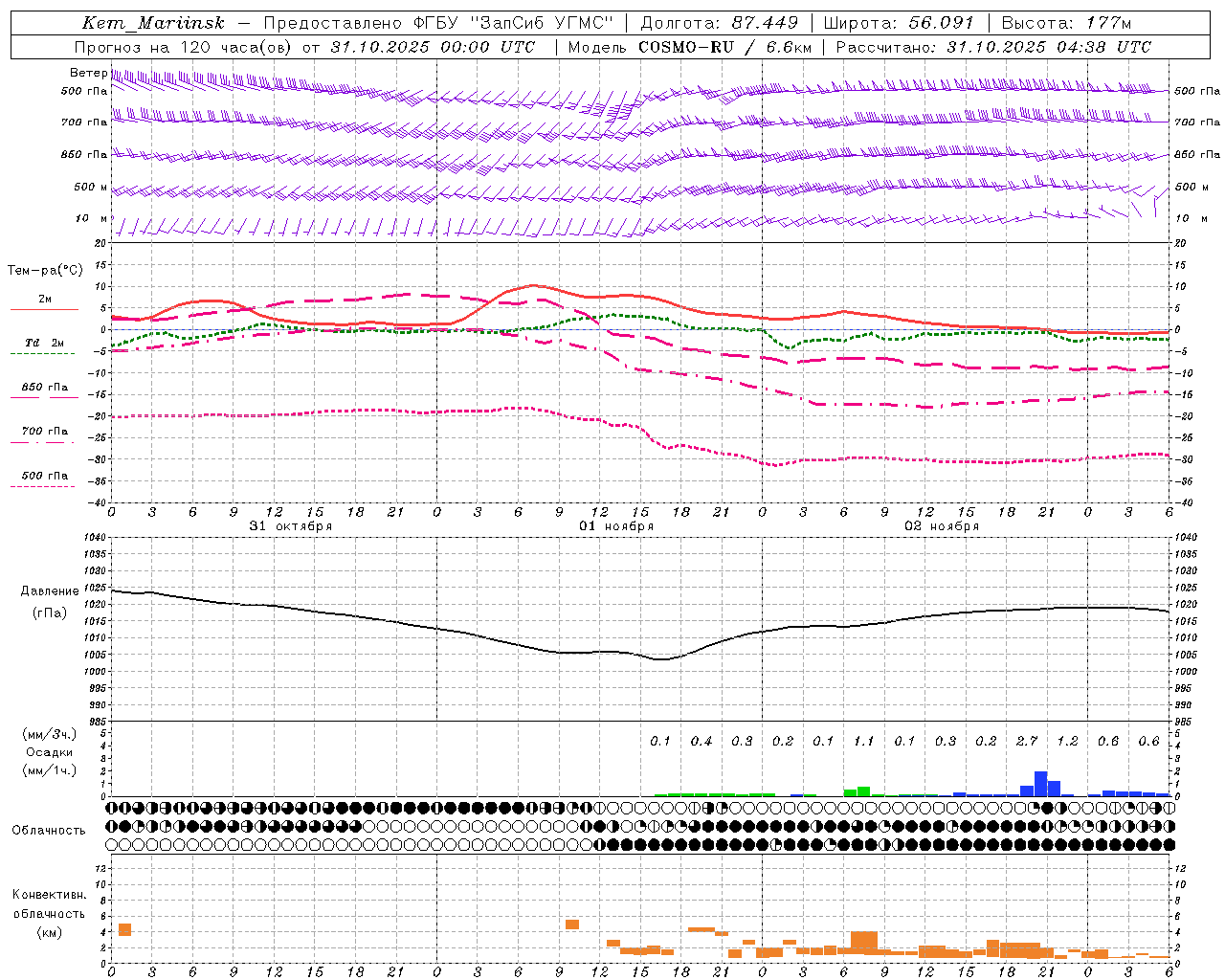Click the solid red 2м legend line
This screenshot has height=980, width=1225.
coord(44,309)
